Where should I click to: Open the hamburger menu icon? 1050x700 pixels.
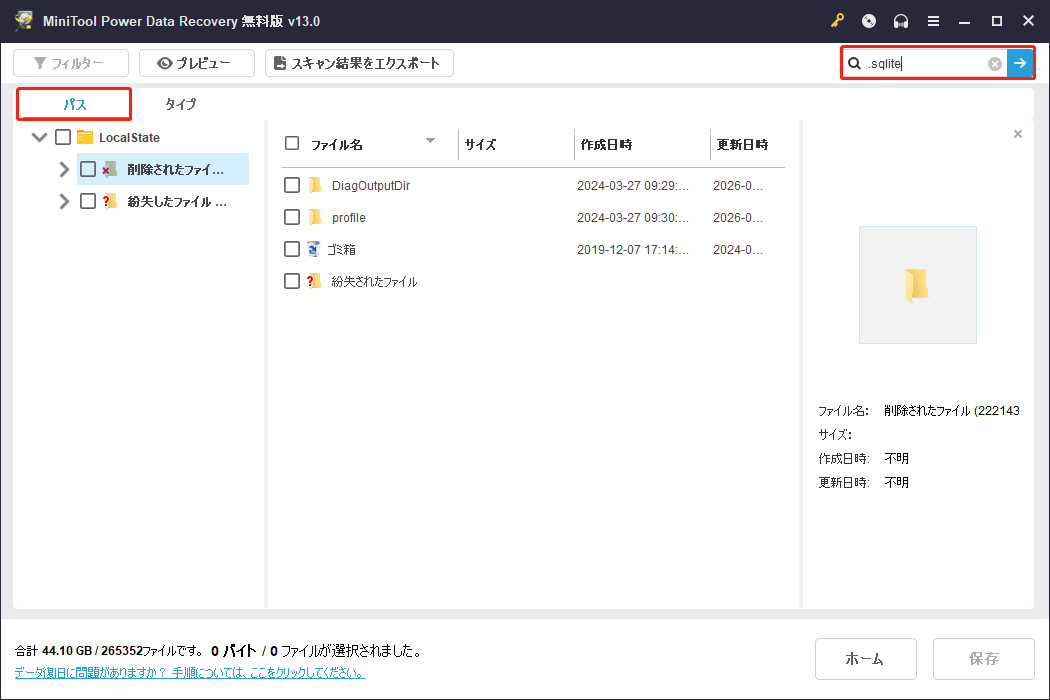coord(933,21)
